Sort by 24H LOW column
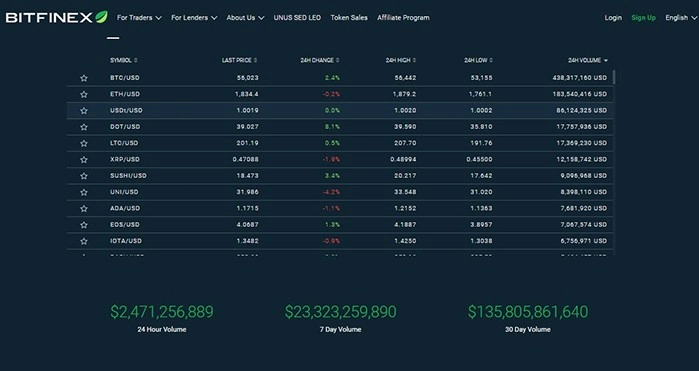699x371 pixels. click(x=478, y=60)
